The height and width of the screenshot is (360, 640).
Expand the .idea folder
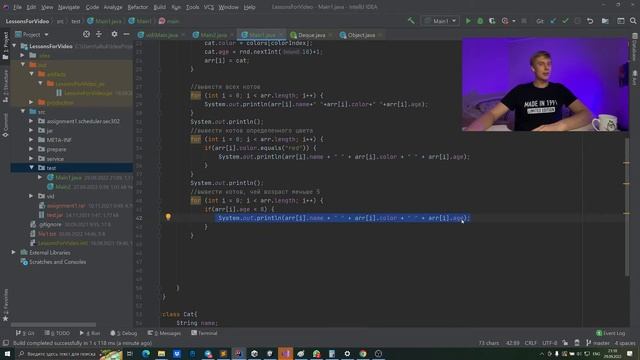pos(23,55)
